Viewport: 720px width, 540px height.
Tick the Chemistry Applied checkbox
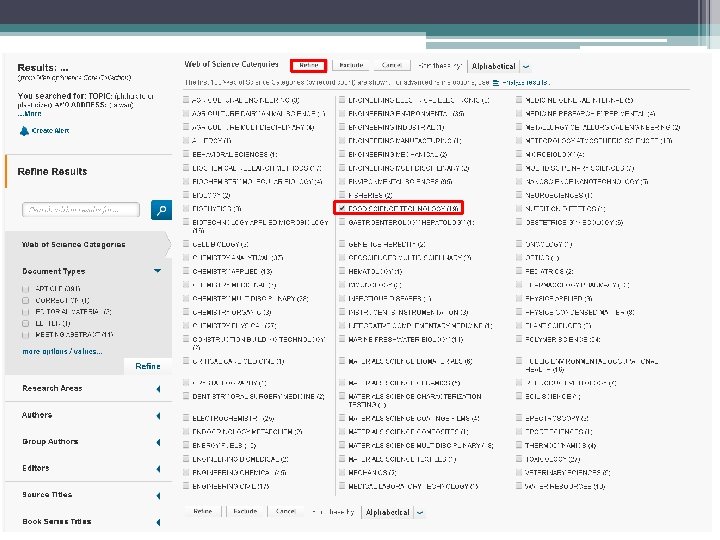pyautogui.click(x=186, y=271)
